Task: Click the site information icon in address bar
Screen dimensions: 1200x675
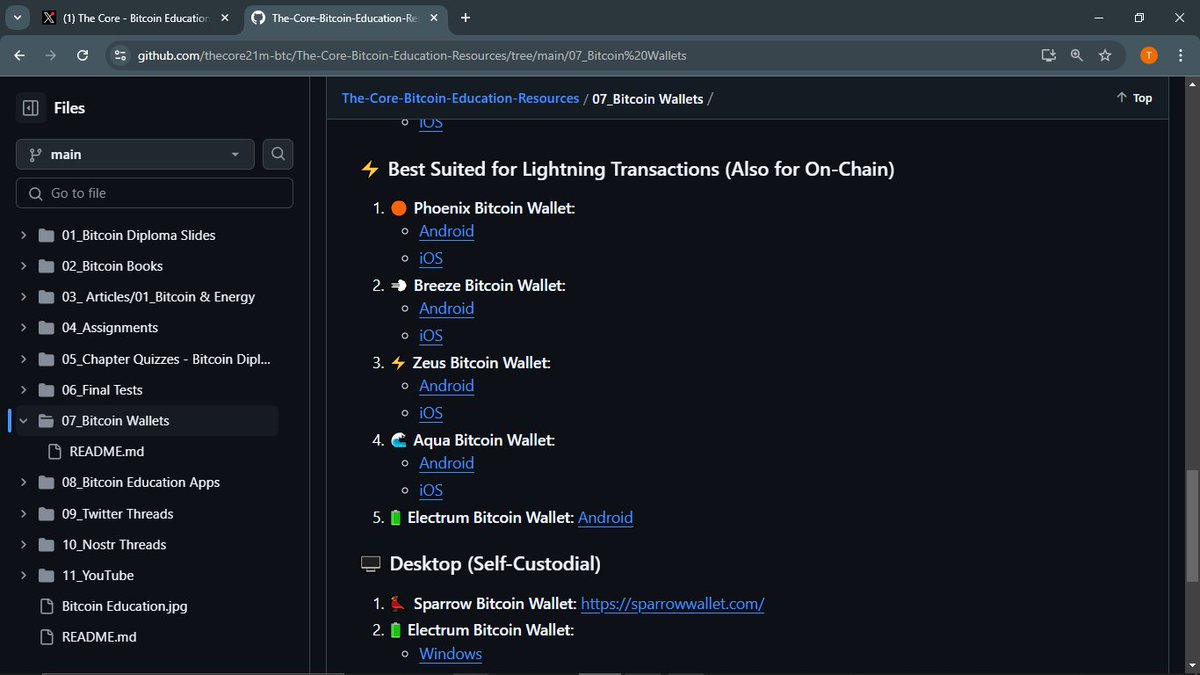Action: click(x=121, y=56)
